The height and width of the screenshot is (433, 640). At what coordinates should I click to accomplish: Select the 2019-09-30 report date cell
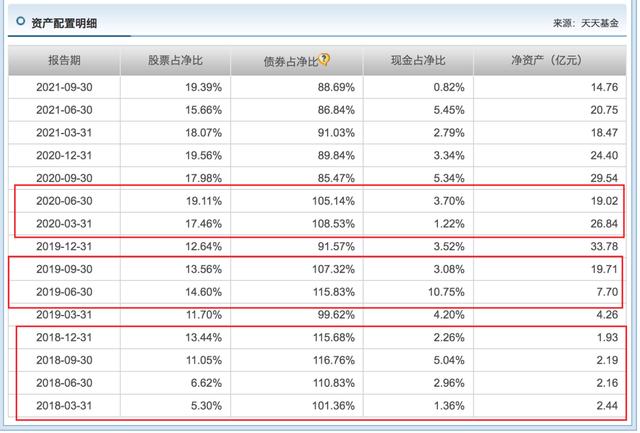(64, 269)
